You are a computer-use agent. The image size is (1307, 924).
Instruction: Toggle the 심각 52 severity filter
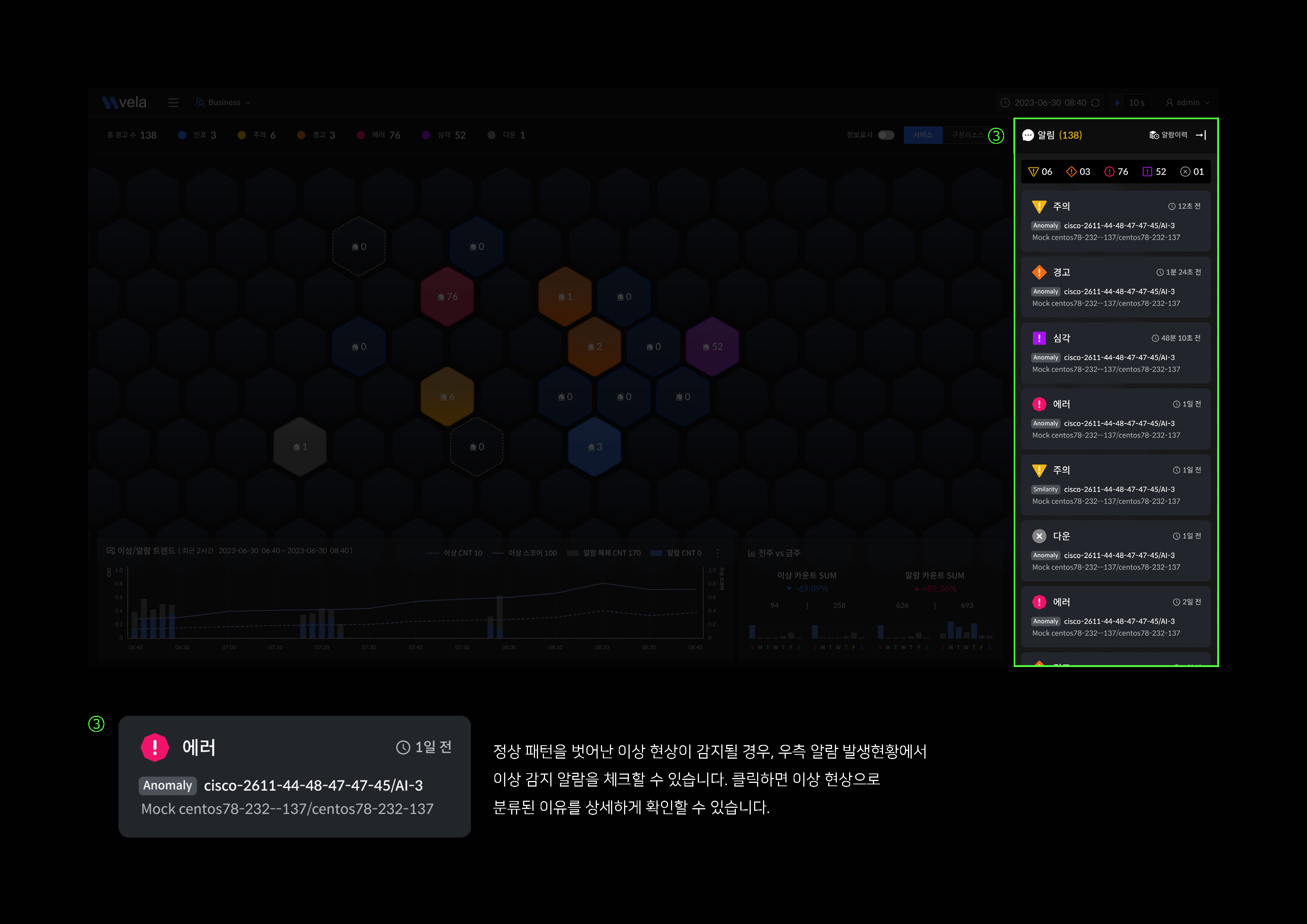click(443, 135)
